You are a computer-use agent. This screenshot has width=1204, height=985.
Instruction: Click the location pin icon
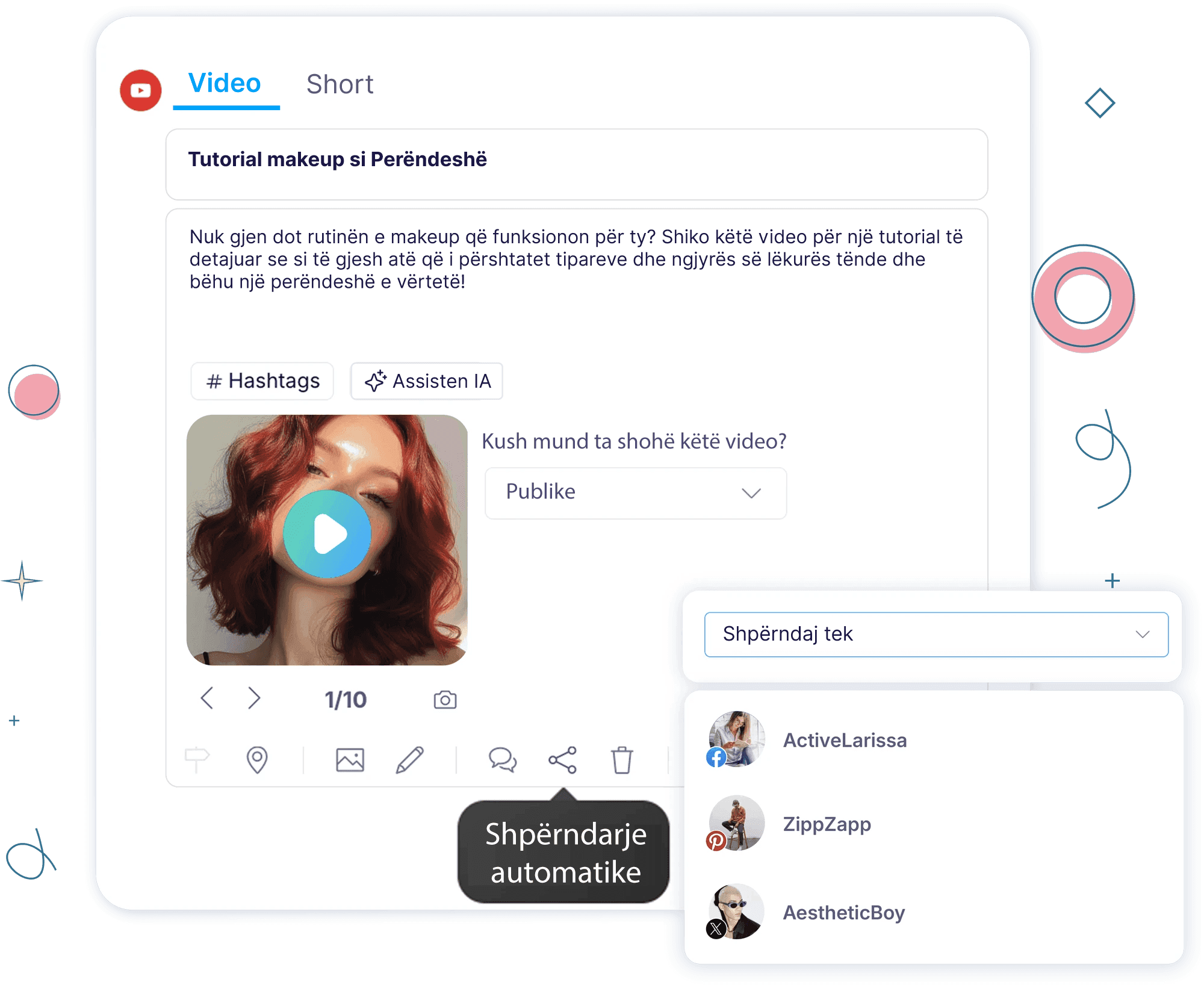point(257,759)
